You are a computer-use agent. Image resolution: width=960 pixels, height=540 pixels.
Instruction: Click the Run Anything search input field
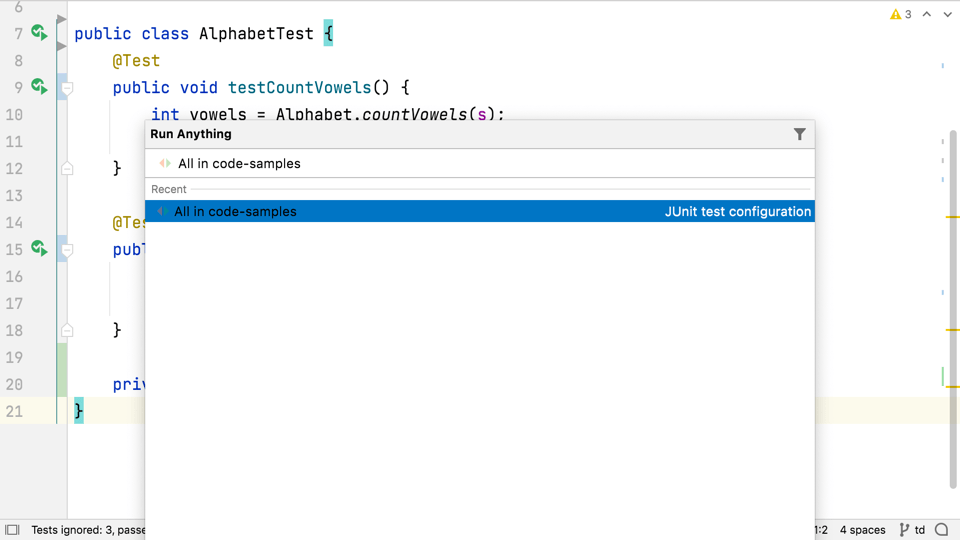(480, 163)
